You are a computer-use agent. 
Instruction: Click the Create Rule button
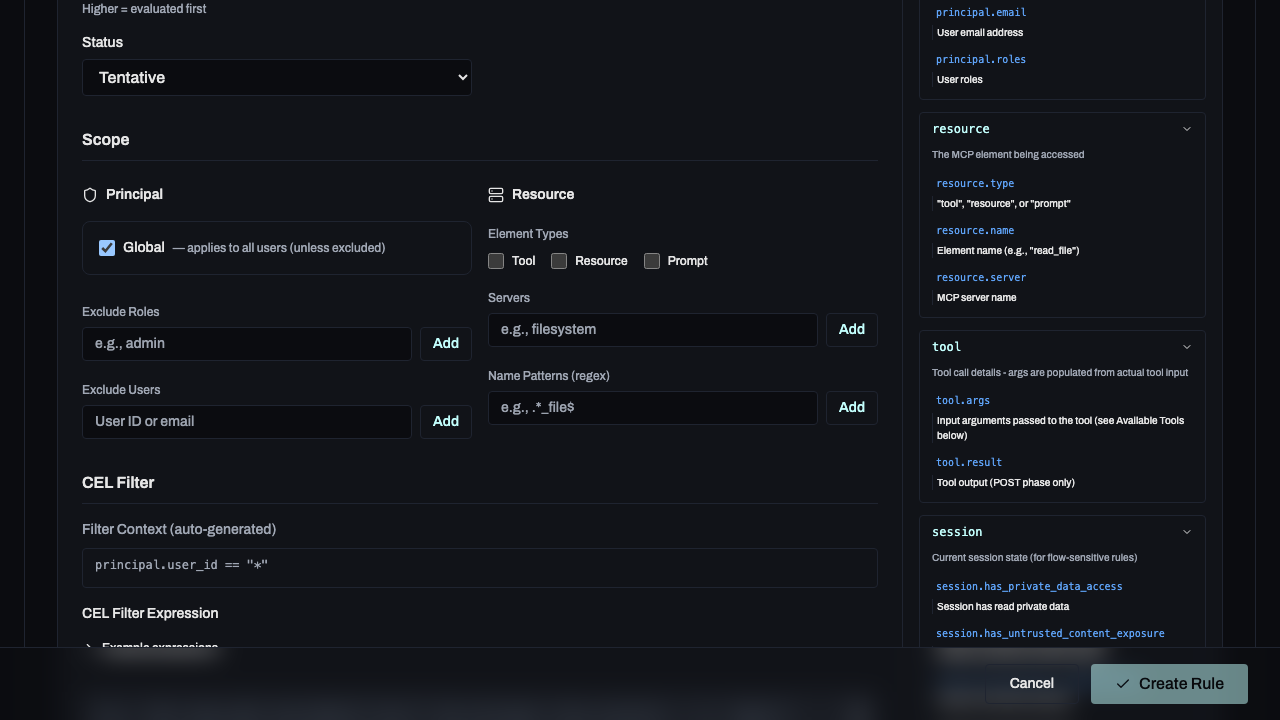[1169, 684]
